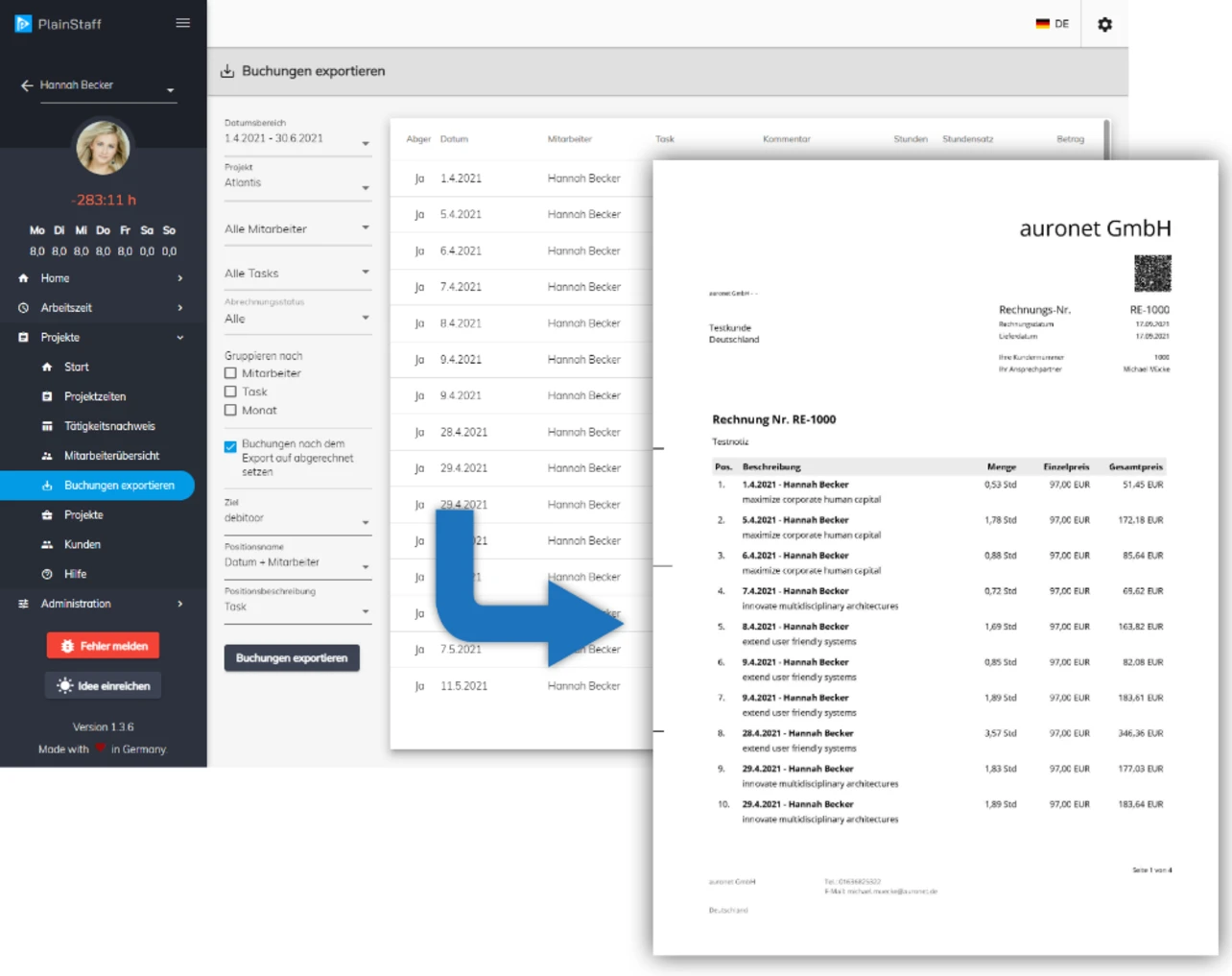Click the export icon beside Buchungen exportieren in the sidebar
The image size is (1232, 976).
coord(47,486)
